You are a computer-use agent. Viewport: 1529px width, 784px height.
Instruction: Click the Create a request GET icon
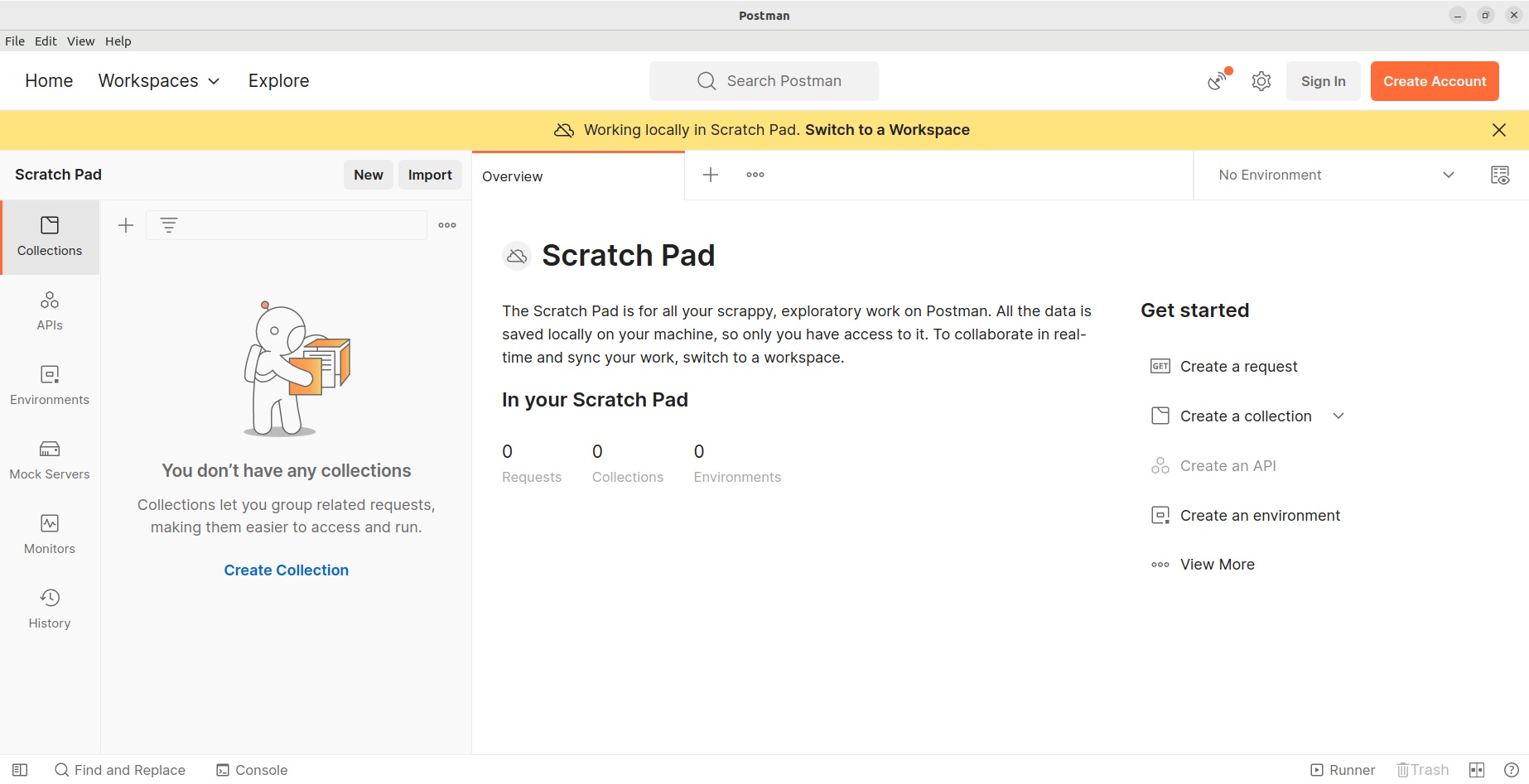pos(1160,366)
